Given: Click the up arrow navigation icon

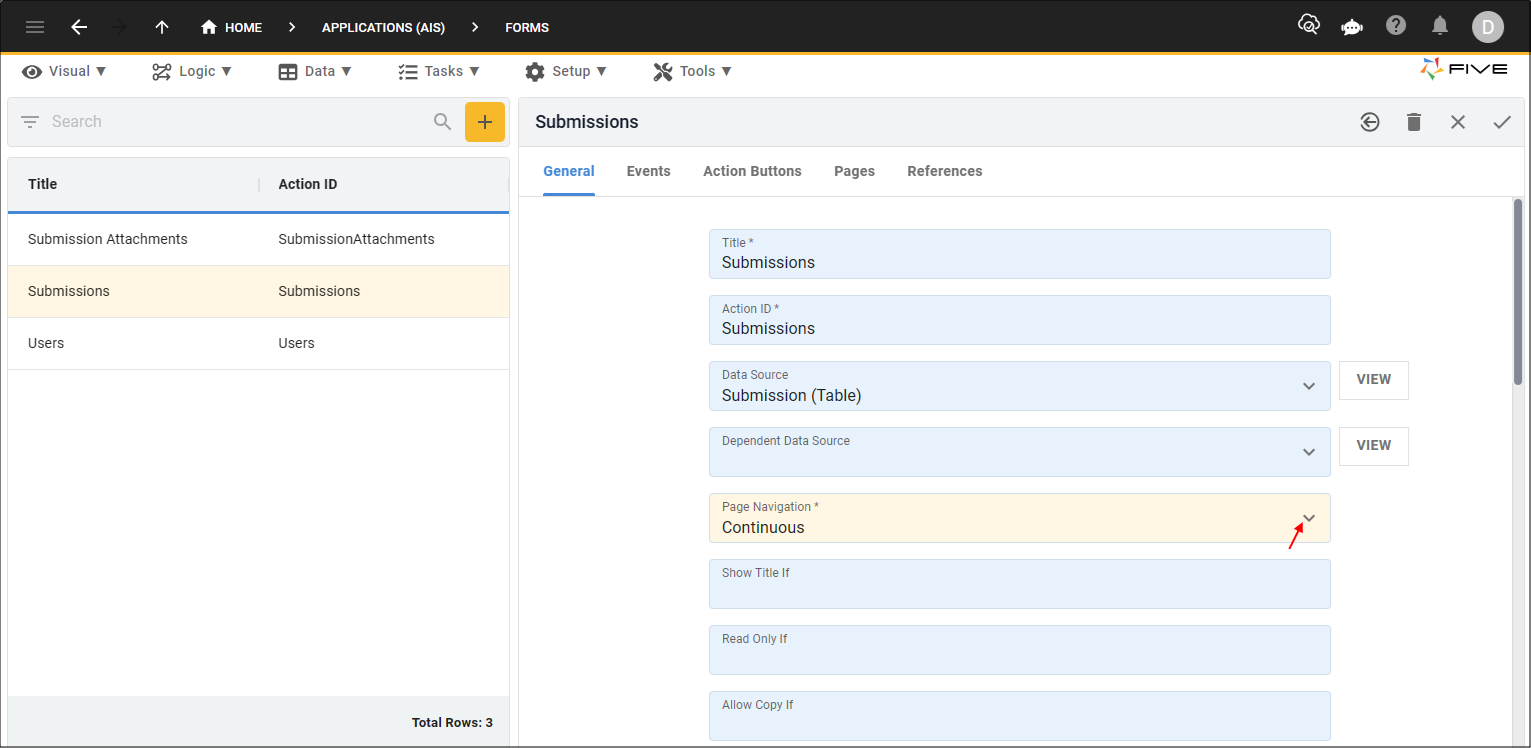Looking at the screenshot, I should point(162,27).
